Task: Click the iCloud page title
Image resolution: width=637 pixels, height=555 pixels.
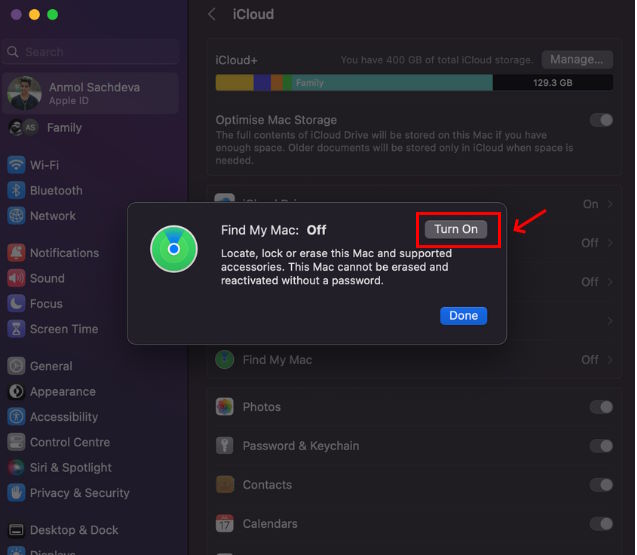Action: tap(253, 15)
